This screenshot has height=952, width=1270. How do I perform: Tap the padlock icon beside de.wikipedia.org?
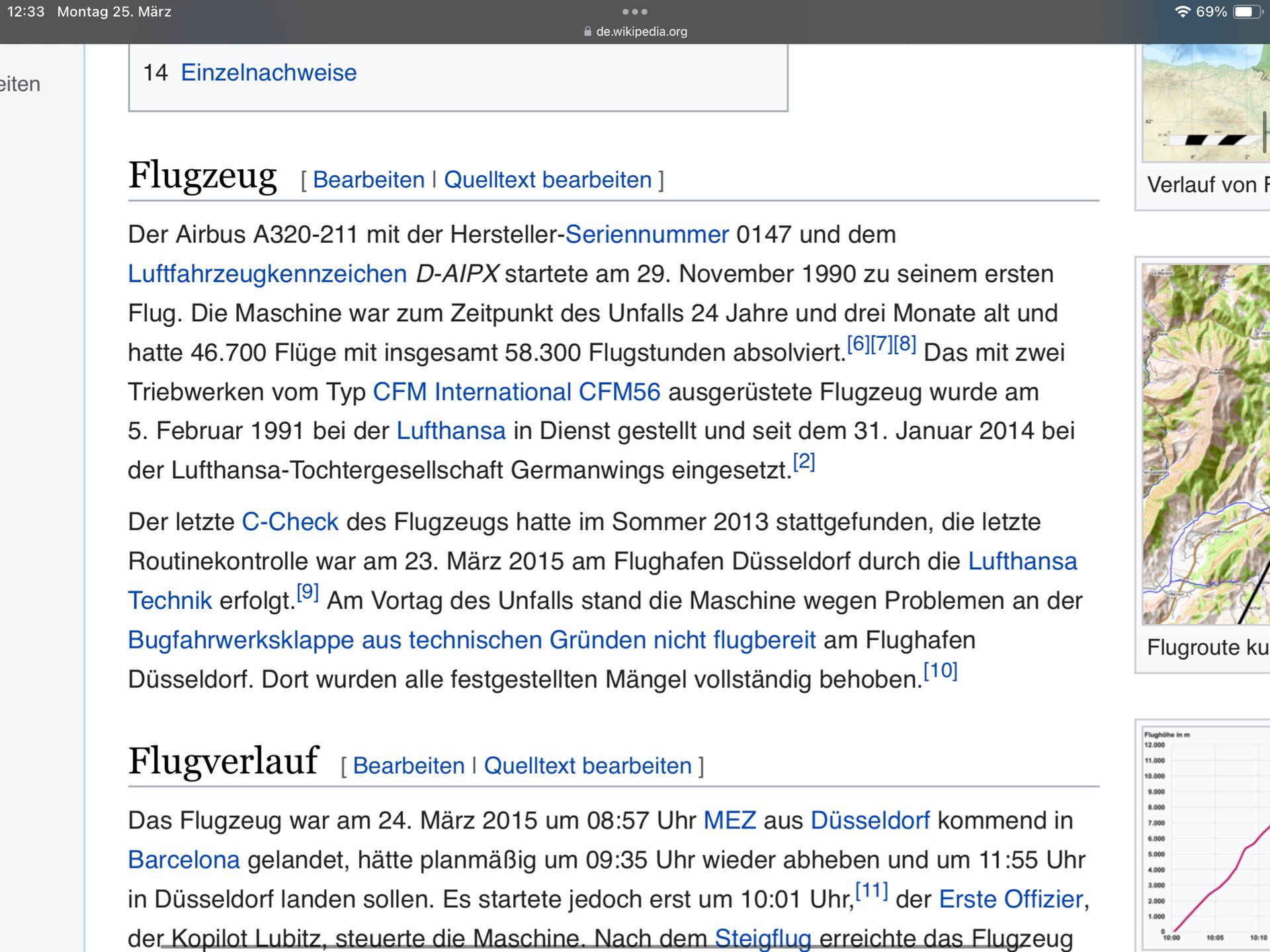pyautogui.click(x=587, y=31)
